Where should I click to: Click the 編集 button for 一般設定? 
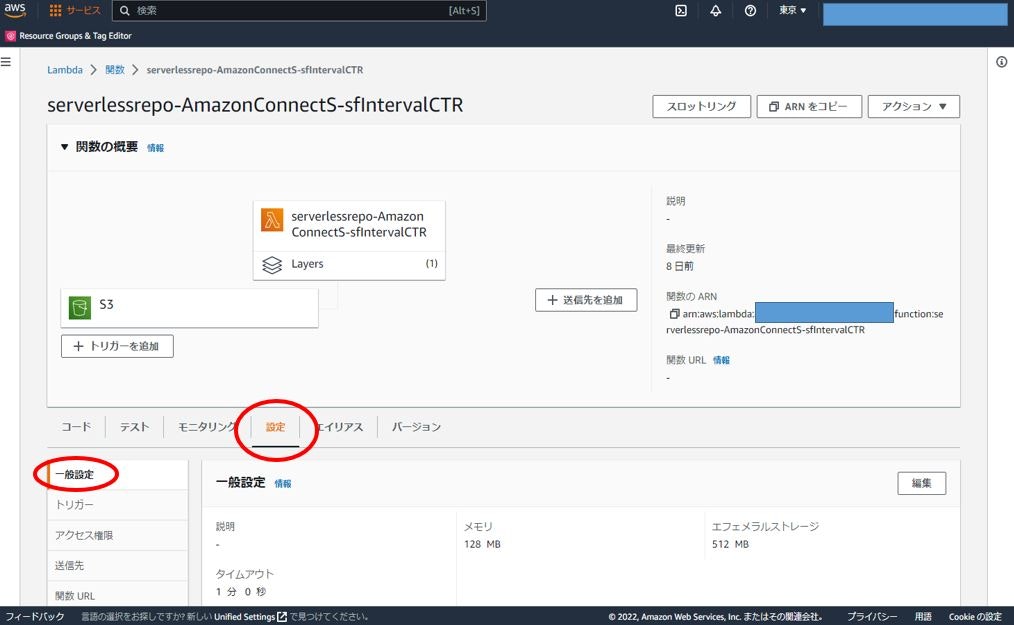(x=922, y=483)
